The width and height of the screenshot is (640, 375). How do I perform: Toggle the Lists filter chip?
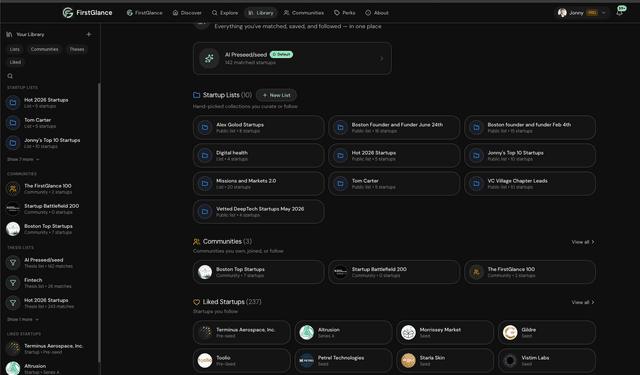[x=15, y=49]
